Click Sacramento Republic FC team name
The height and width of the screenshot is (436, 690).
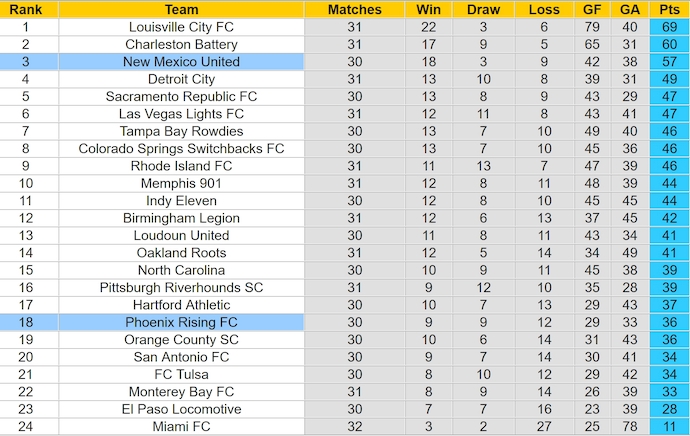point(181,96)
